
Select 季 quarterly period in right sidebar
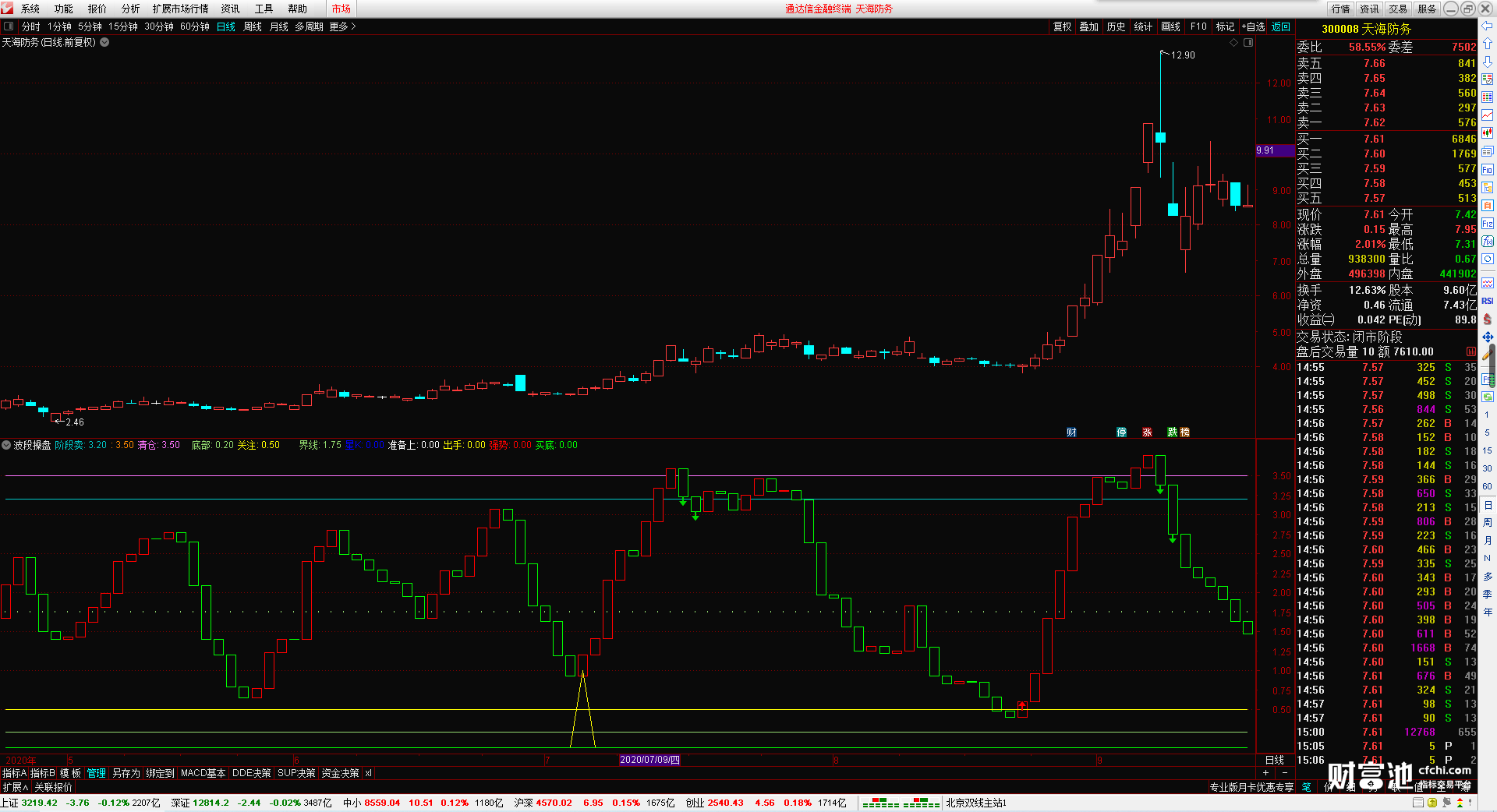point(1488,594)
